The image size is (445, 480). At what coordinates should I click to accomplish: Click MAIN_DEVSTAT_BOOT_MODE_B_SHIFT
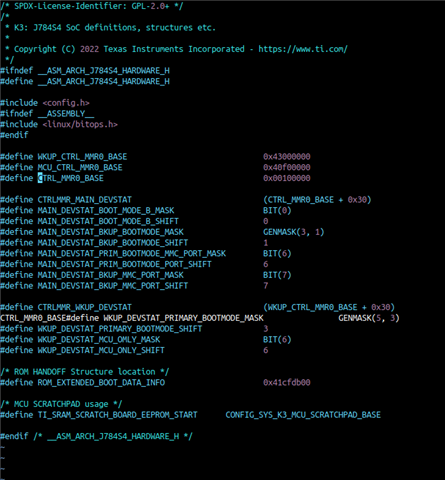coord(108,221)
